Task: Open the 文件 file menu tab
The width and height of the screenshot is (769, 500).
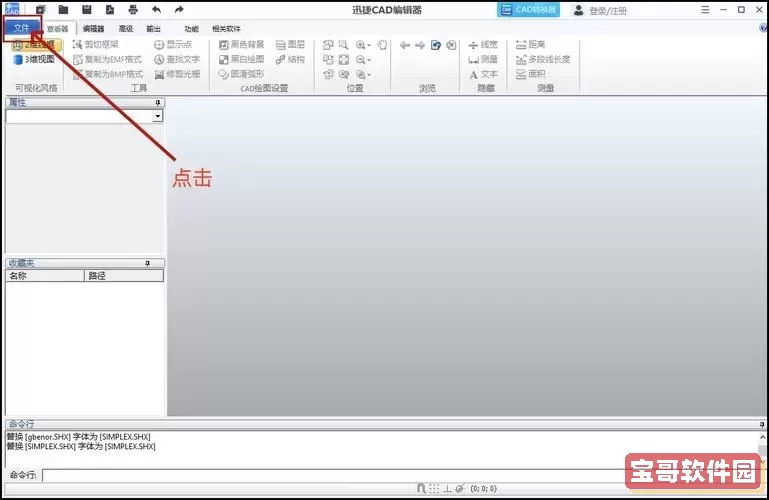Action: tap(22, 27)
